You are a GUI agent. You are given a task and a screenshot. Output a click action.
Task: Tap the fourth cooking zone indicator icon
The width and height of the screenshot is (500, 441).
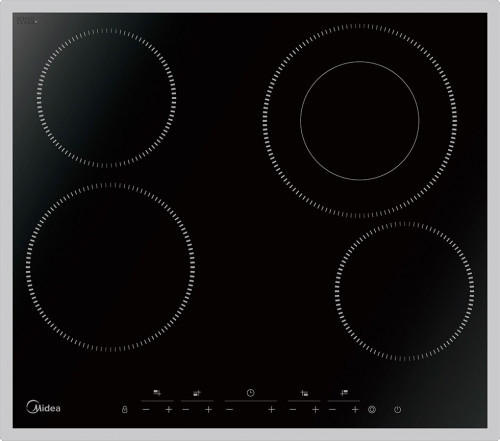[x=344, y=393]
